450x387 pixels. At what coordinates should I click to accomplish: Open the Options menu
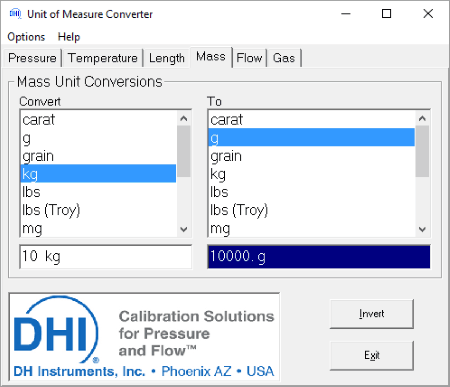click(26, 37)
